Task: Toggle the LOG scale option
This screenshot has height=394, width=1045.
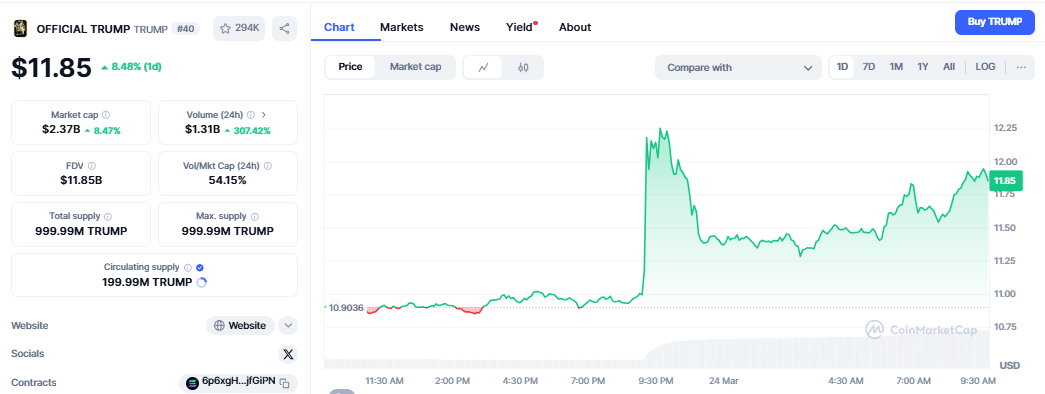Action: (x=985, y=67)
